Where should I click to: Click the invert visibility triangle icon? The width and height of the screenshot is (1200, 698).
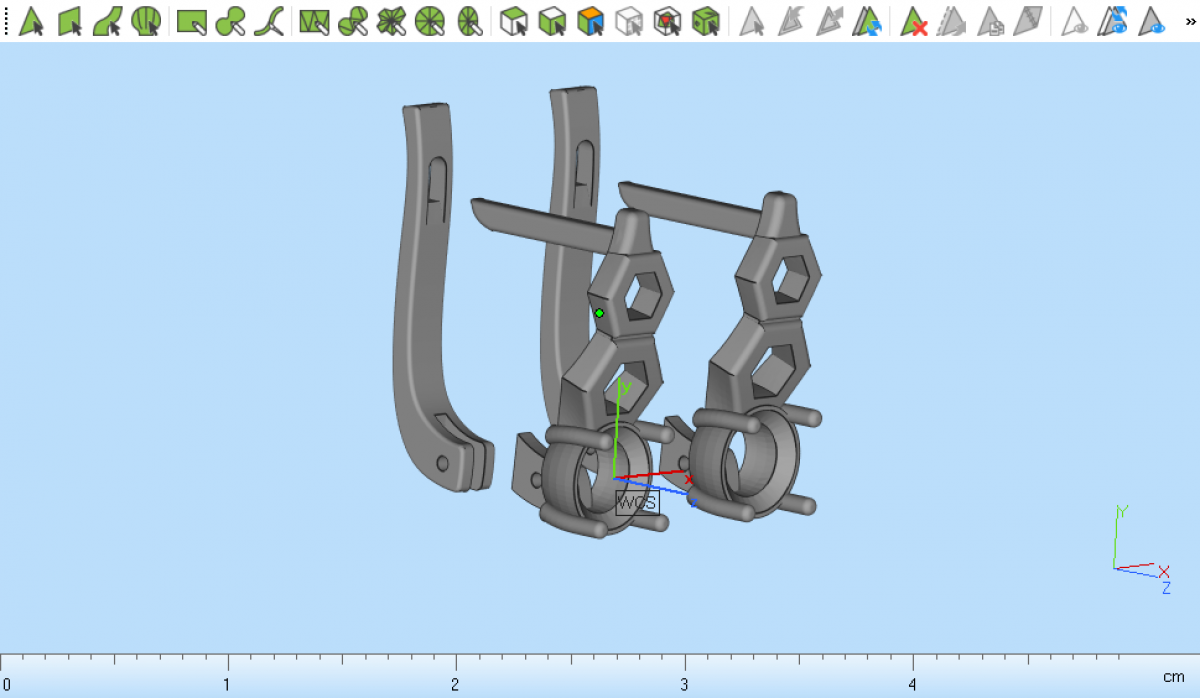pos(1113,21)
